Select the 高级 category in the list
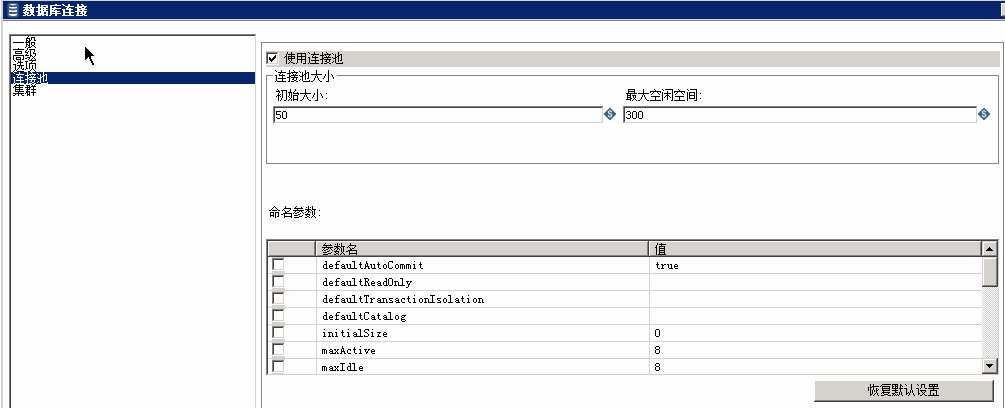 tap(133, 55)
